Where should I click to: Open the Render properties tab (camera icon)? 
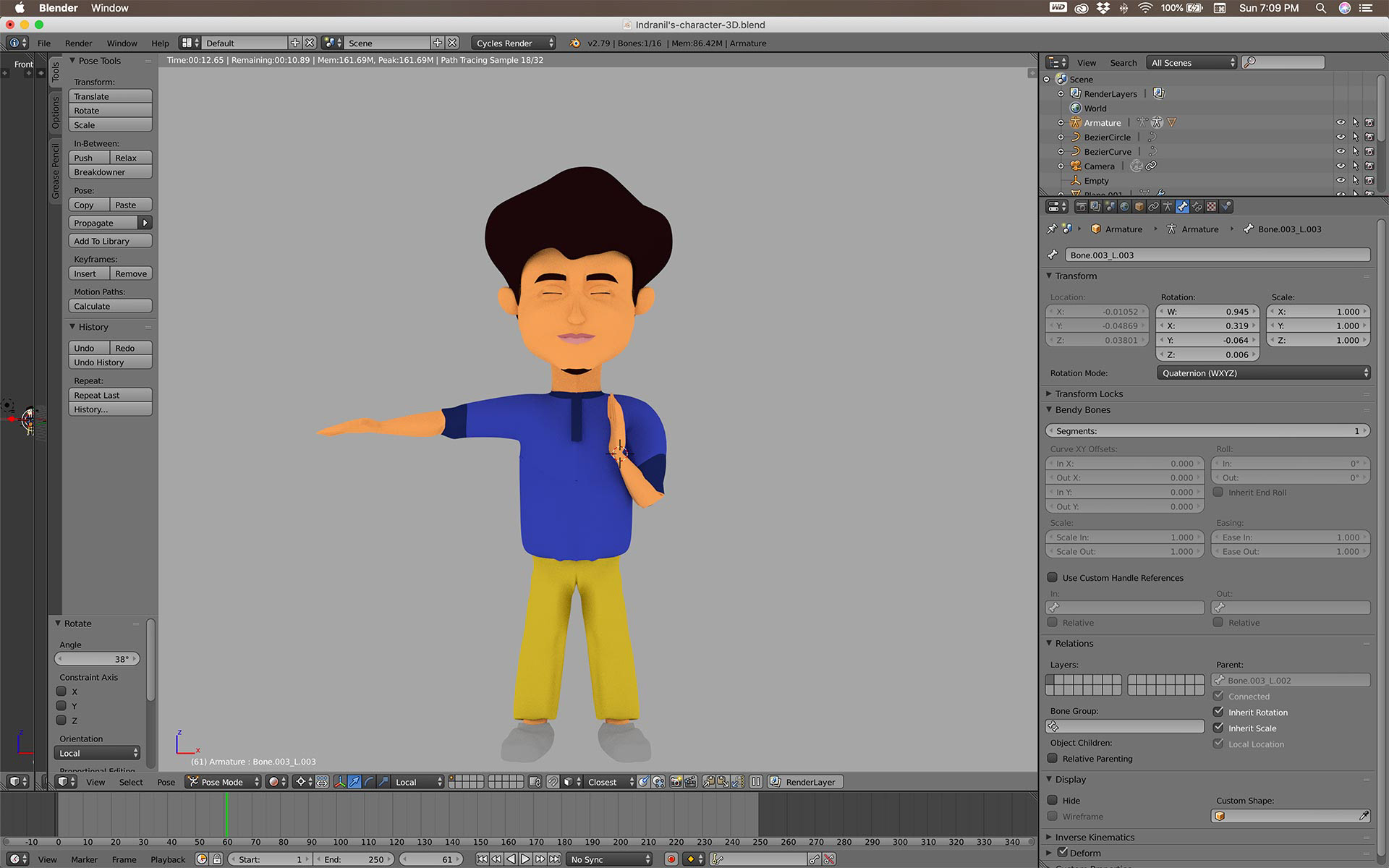point(1081,206)
